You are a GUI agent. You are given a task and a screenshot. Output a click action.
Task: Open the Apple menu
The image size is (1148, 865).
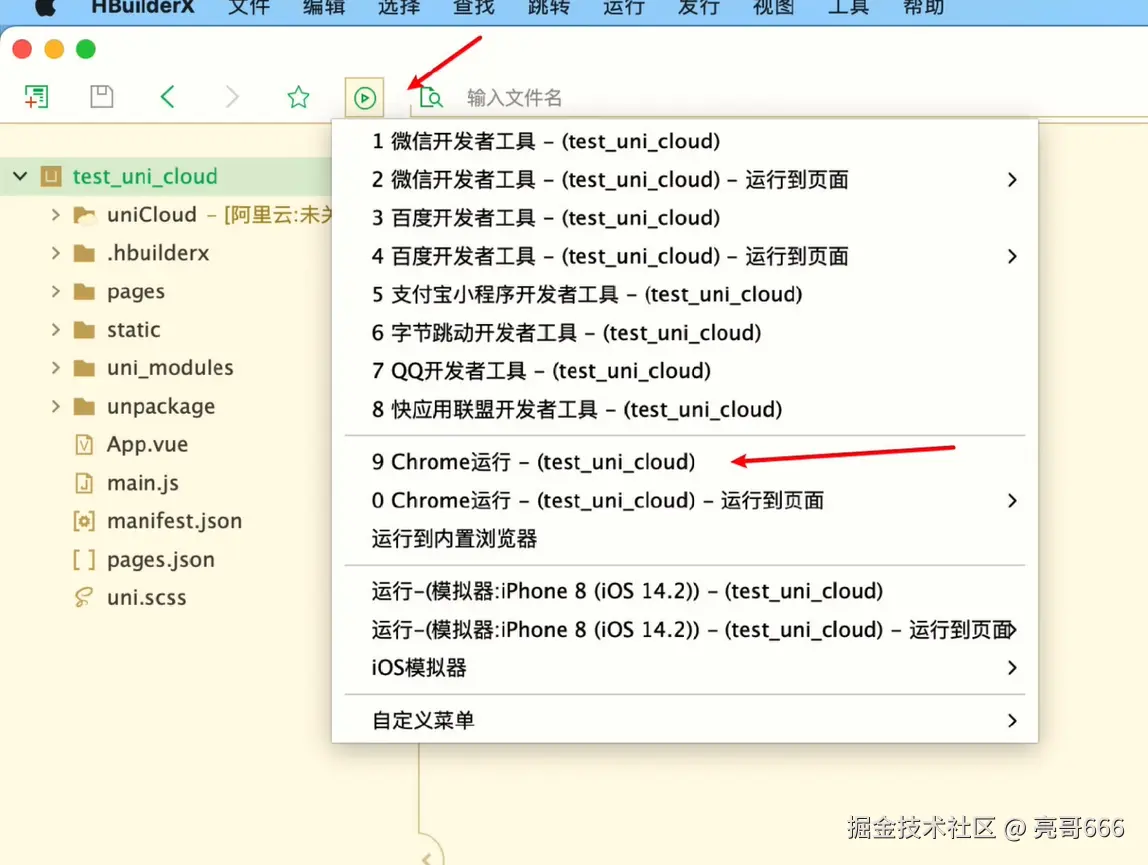pyautogui.click(x=45, y=7)
